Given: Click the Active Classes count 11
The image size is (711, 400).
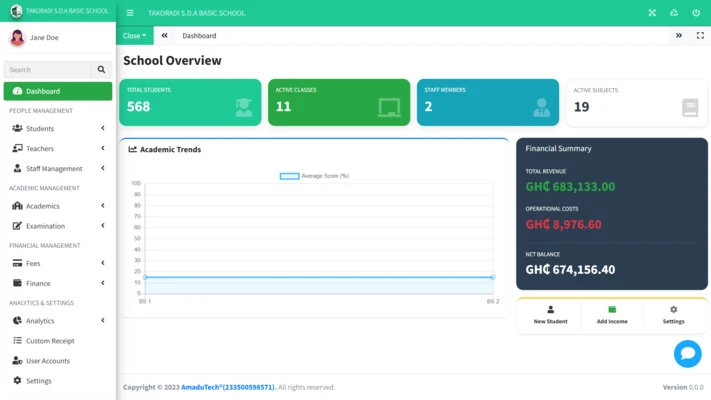Looking at the screenshot, I should pos(283,107).
